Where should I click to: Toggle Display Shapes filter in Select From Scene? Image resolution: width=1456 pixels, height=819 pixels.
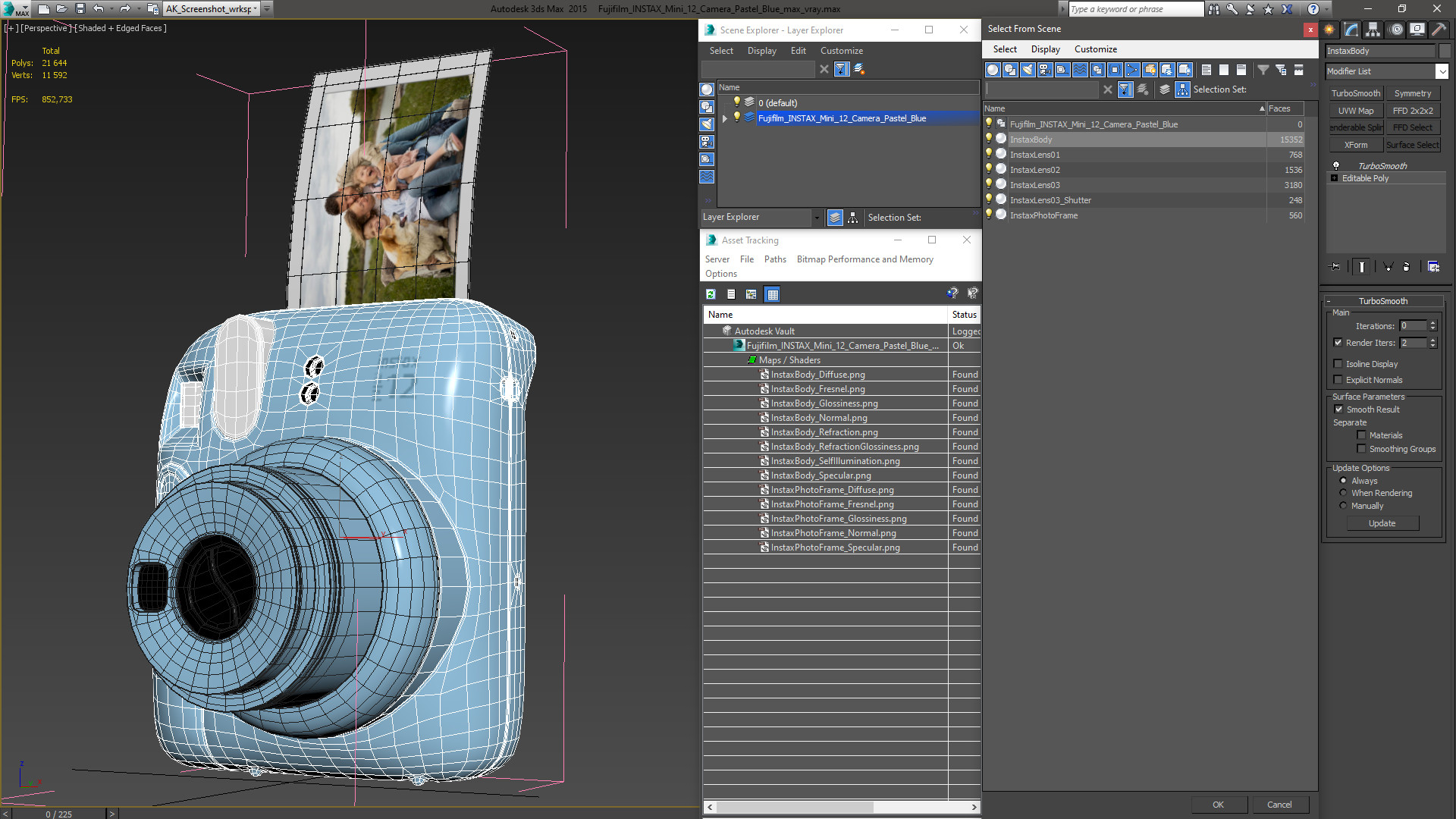point(1010,70)
